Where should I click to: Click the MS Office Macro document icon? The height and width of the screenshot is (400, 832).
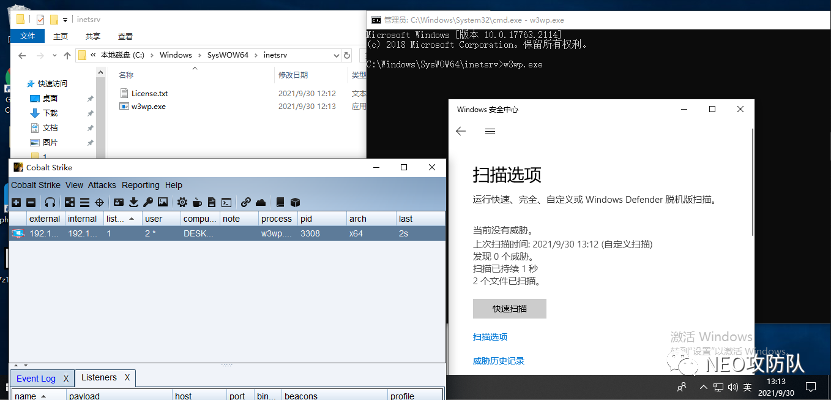coord(211,202)
